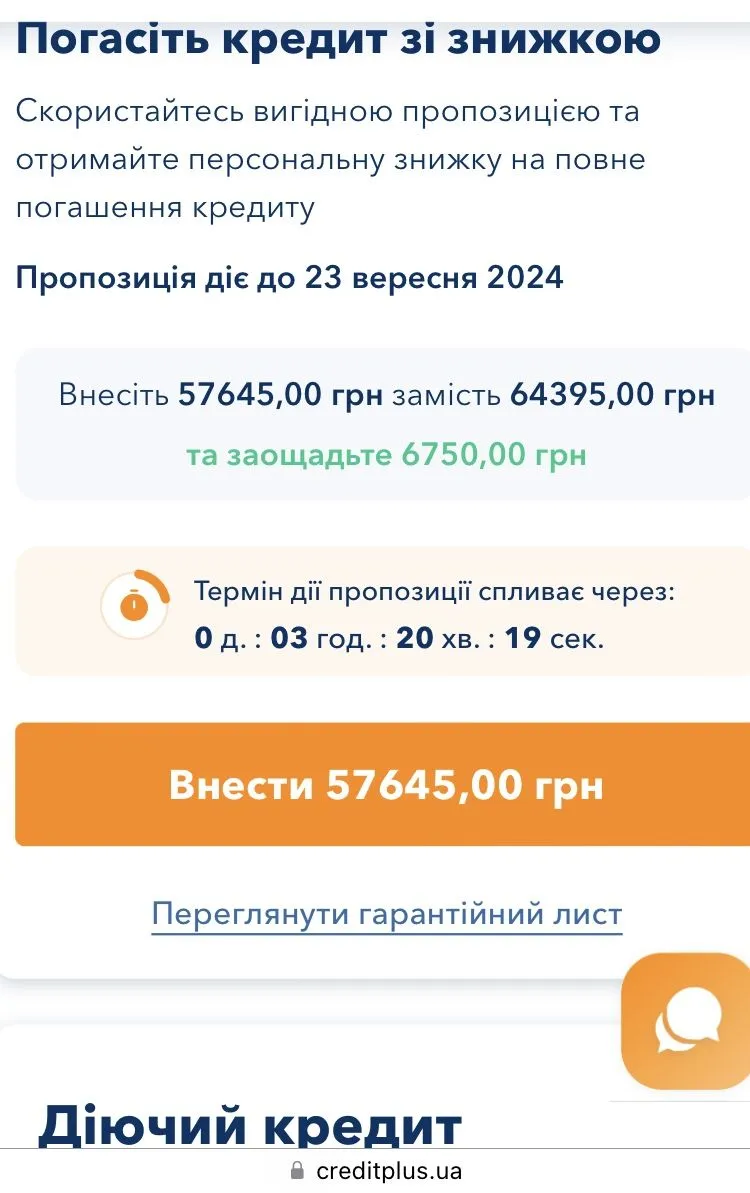Click the word "замість" between the amounts
Screen dimensions: 750x1193
(446, 395)
